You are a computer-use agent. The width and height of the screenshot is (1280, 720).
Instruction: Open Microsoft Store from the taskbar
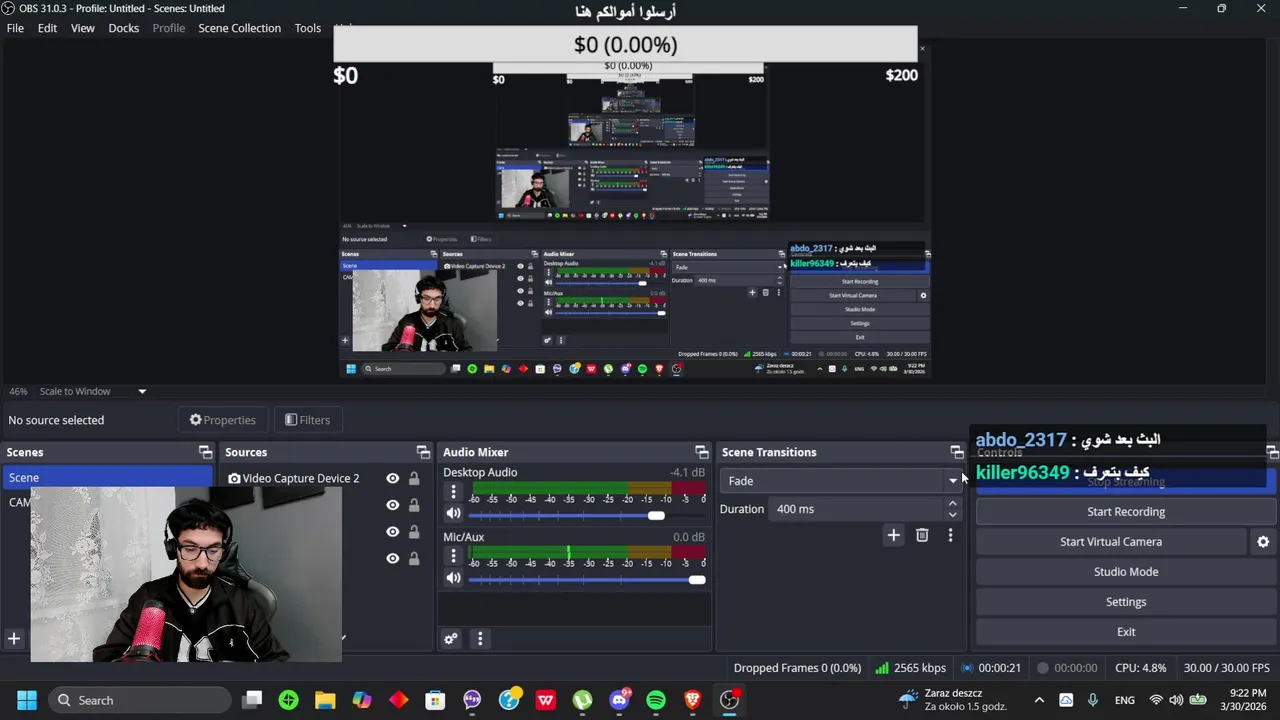[x=435, y=700]
